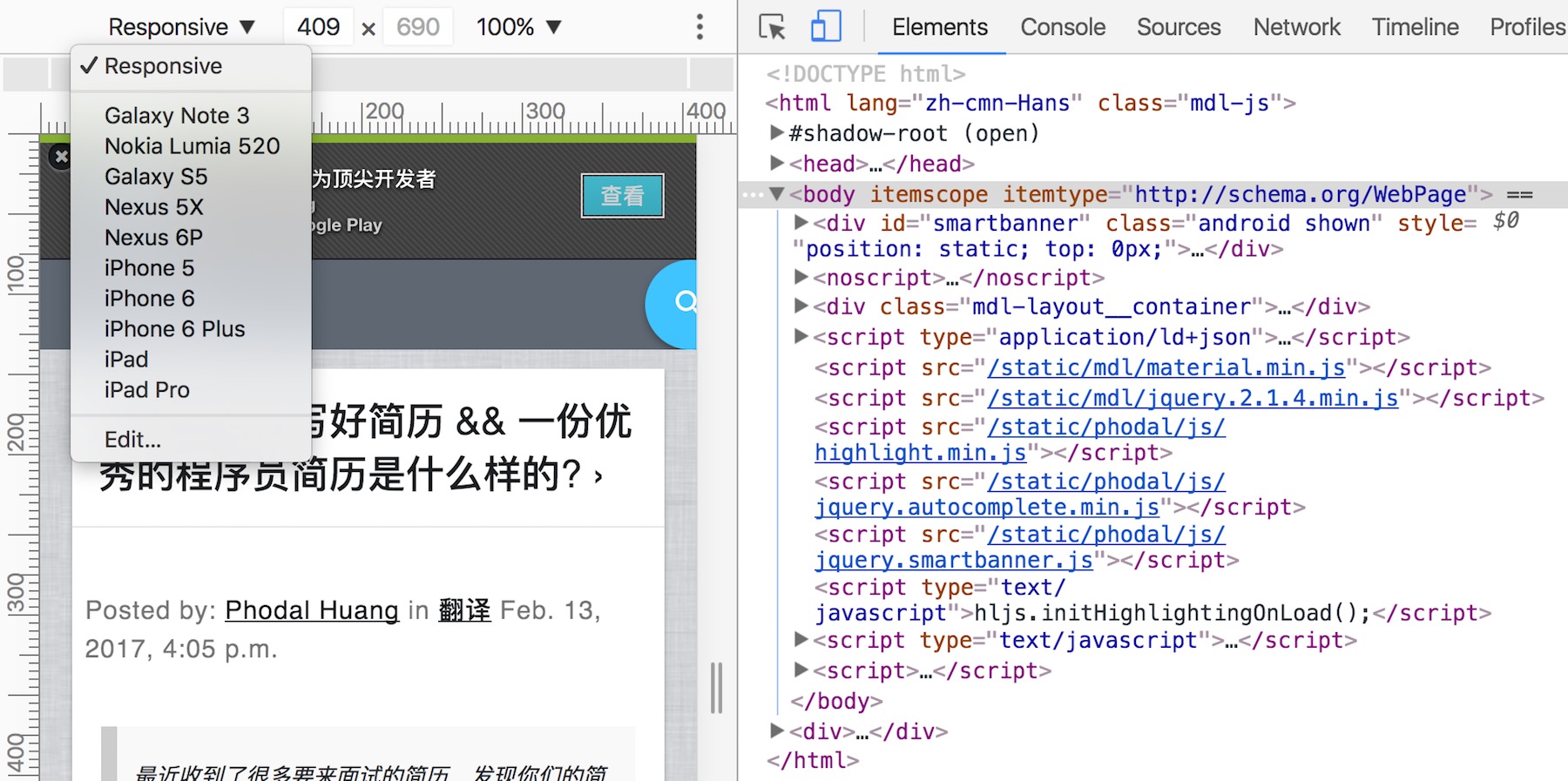Click the viewport height field showing 690
This screenshot has width=1568, height=781.
[418, 27]
